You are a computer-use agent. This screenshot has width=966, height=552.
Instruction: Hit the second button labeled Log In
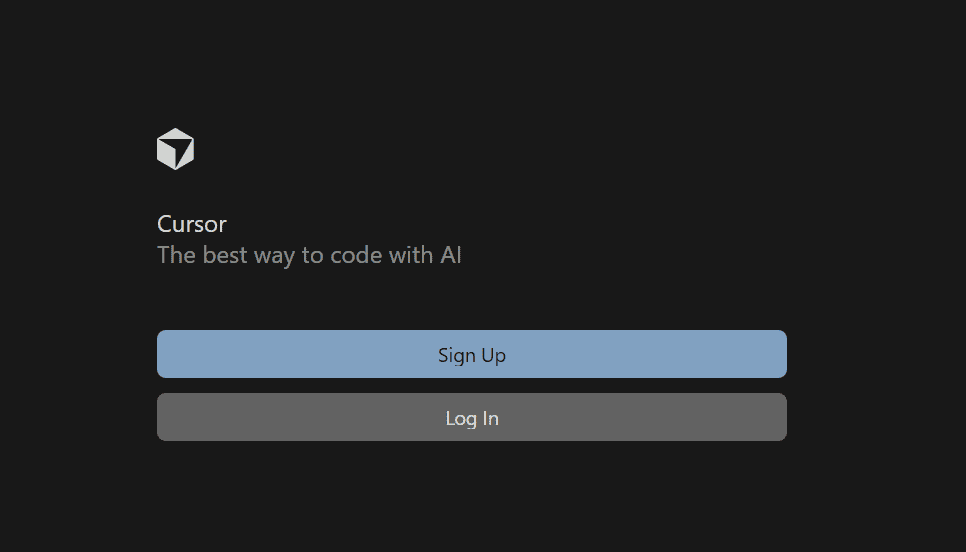pyautogui.click(x=471, y=417)
